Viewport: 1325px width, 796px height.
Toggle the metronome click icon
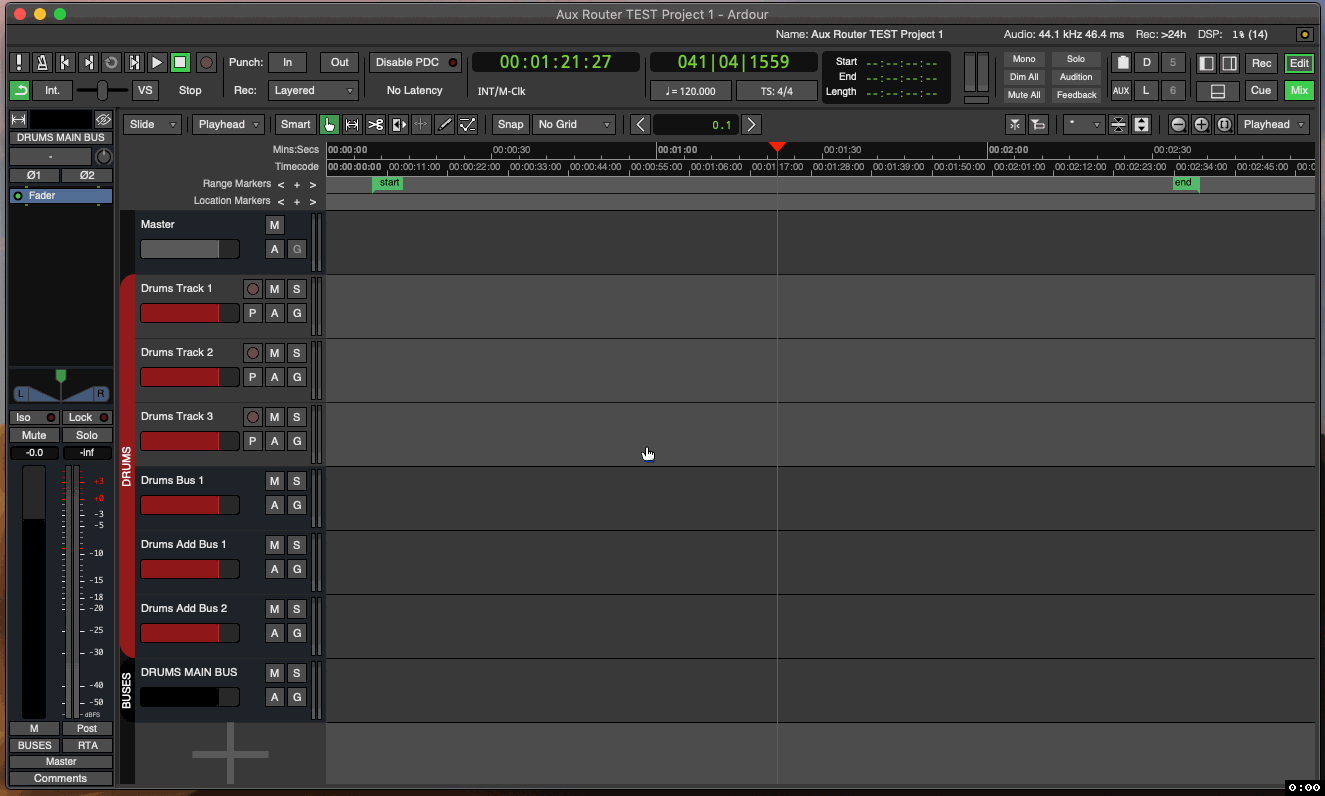(x=42, y=62)
